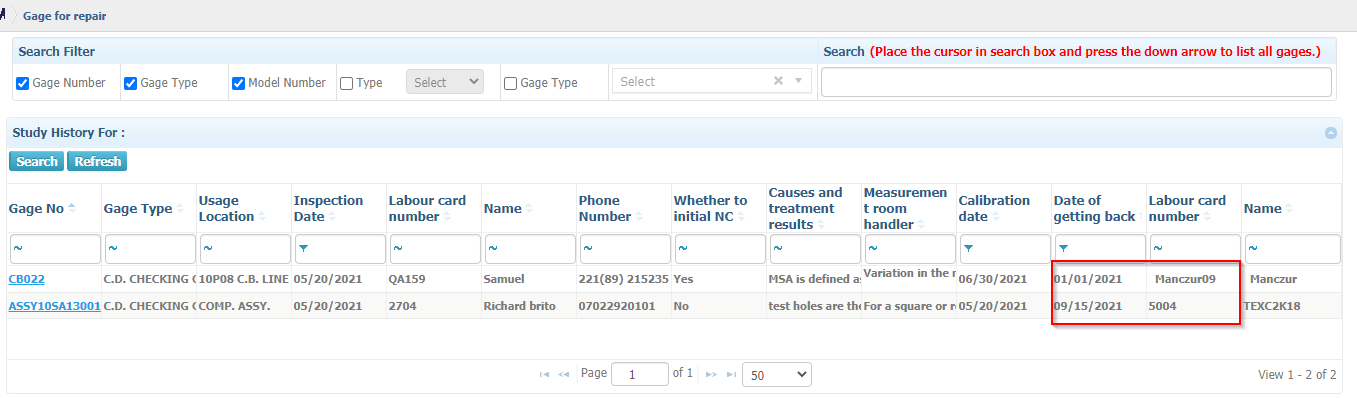Sort by Usage Location column arrows

(x=262, y=217)
